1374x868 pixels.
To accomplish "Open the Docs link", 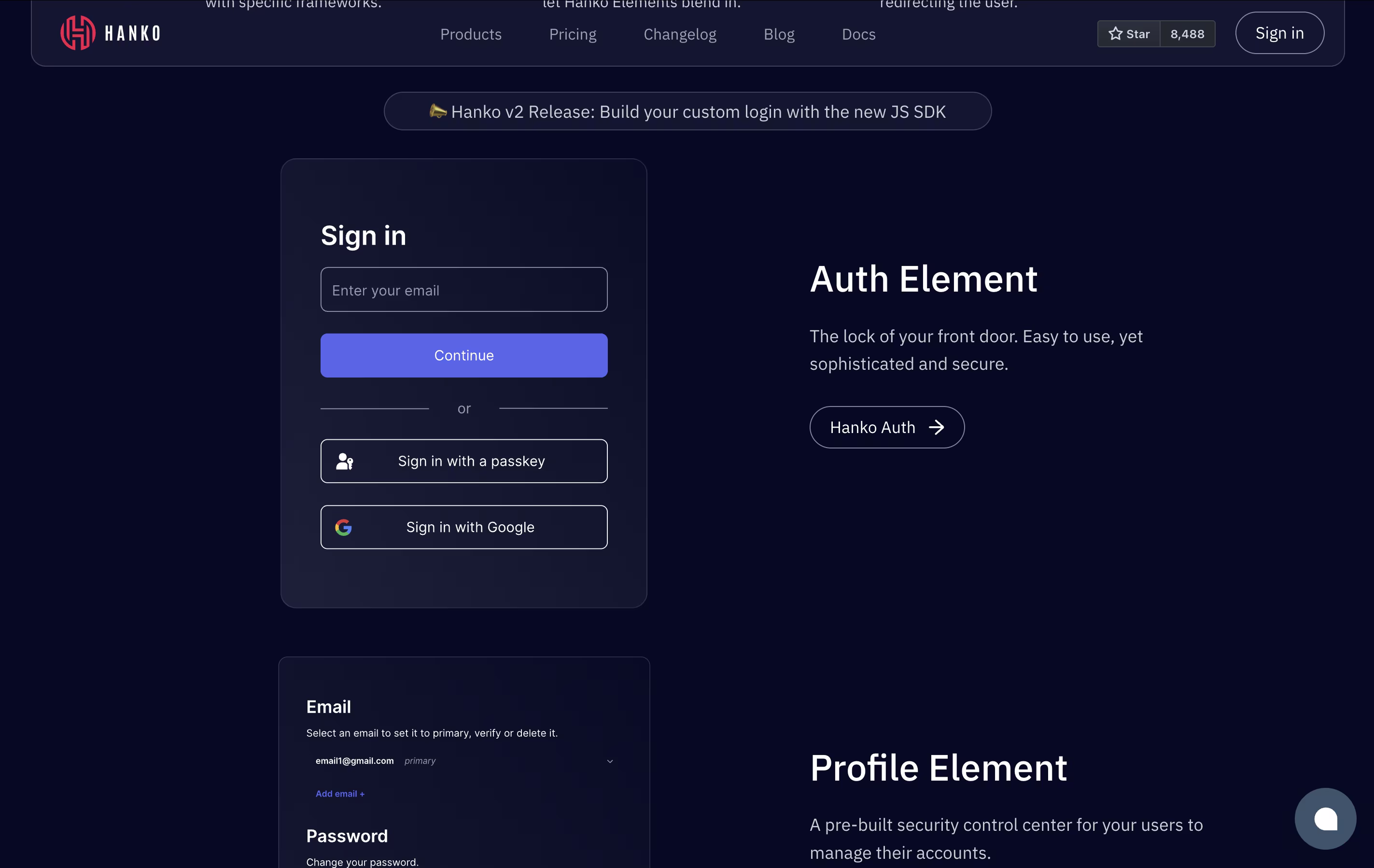I will pos(858,34).
